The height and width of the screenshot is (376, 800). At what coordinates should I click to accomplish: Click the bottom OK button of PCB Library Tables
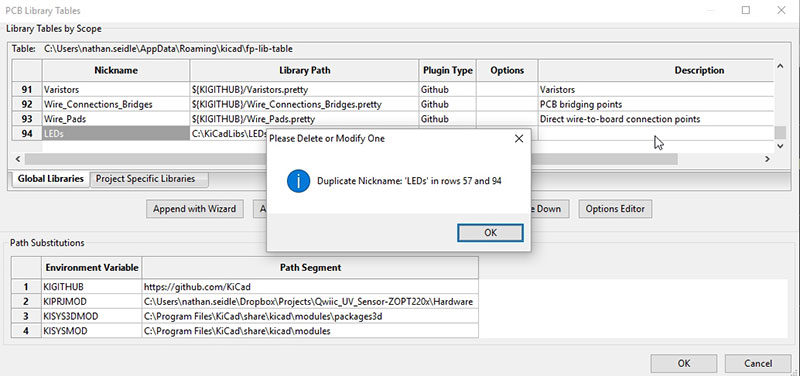684,363
